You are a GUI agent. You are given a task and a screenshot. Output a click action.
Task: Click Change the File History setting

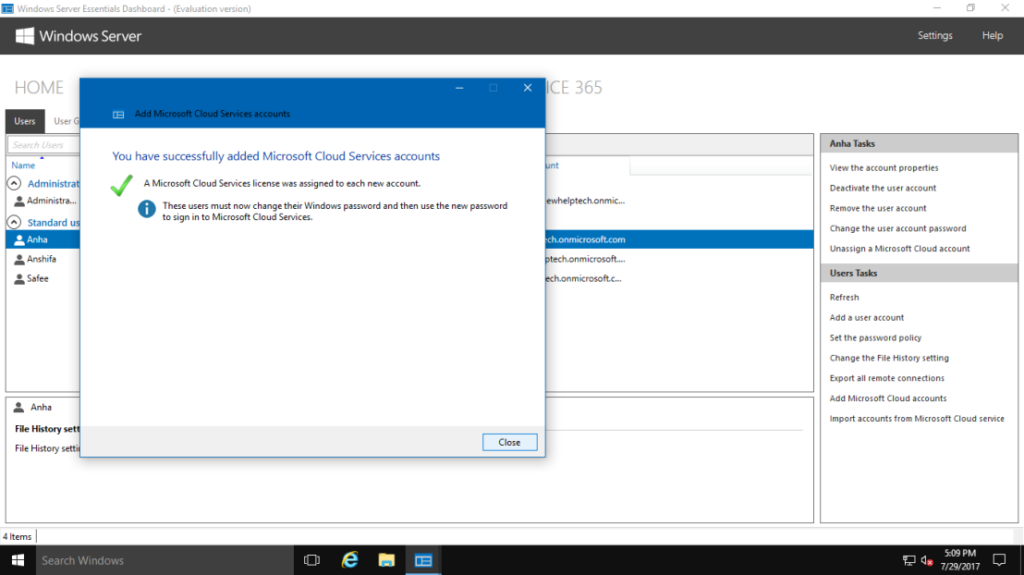[889, 358]
